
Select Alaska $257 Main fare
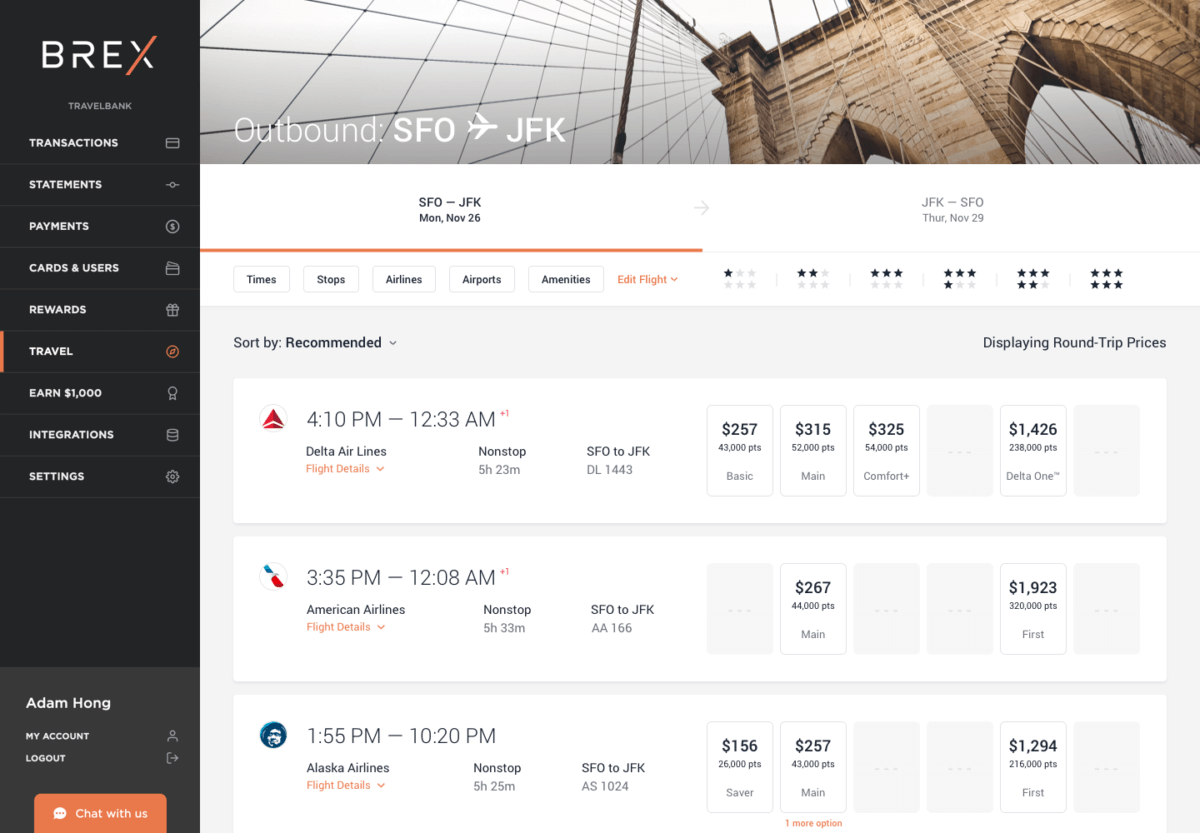pos(813,767)
